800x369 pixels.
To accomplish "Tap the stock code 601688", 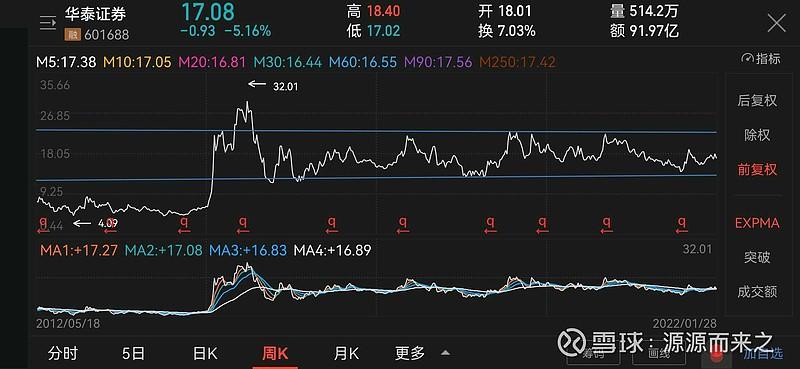I will pyautogui.click(x=107, y=35).
